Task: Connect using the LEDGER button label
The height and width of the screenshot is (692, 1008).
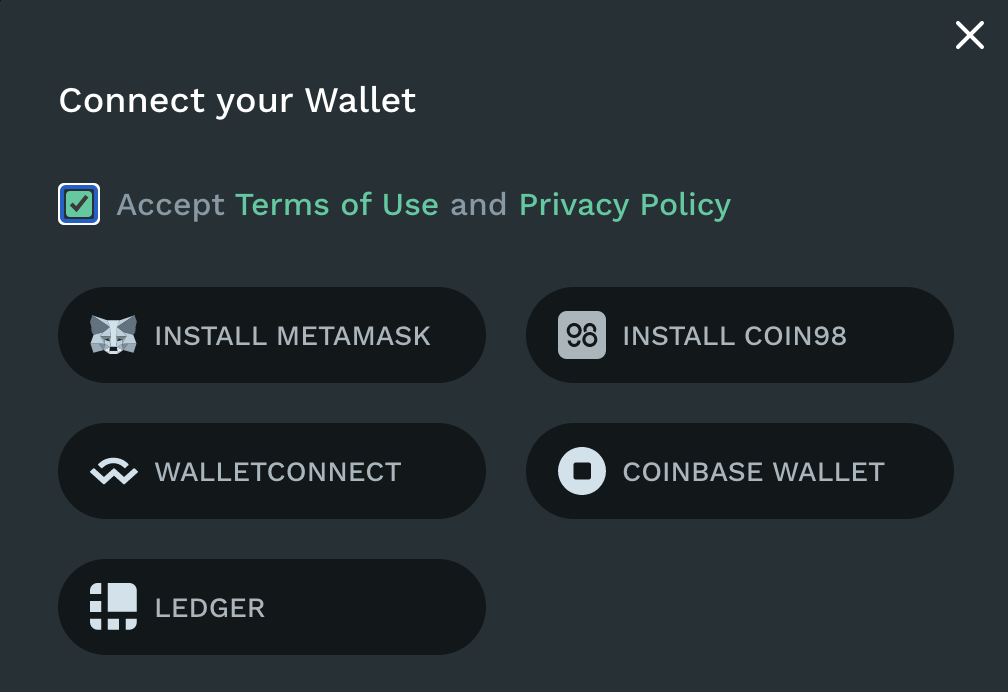Action: (210, 607)
